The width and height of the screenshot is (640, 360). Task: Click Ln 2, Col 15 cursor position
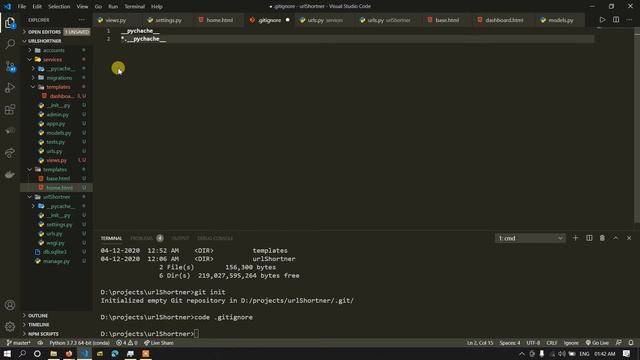[480, 343]
